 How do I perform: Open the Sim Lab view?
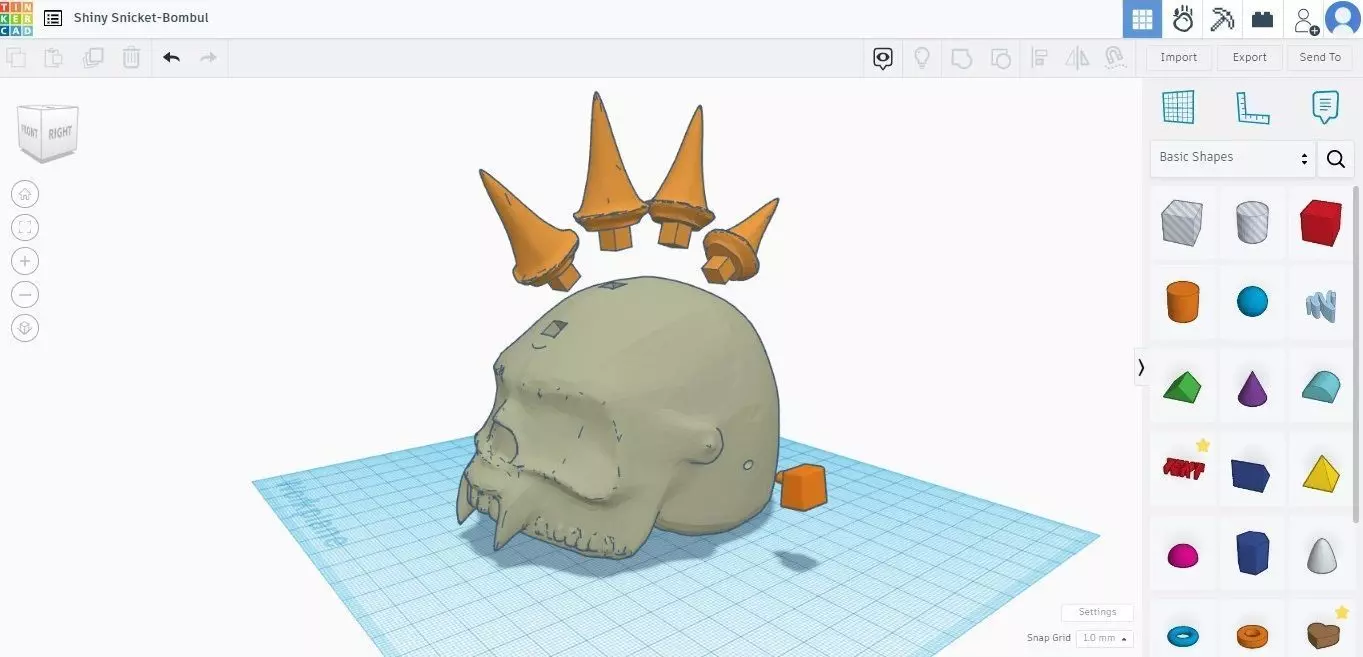pyautogui.click(x=1183, y=19)
